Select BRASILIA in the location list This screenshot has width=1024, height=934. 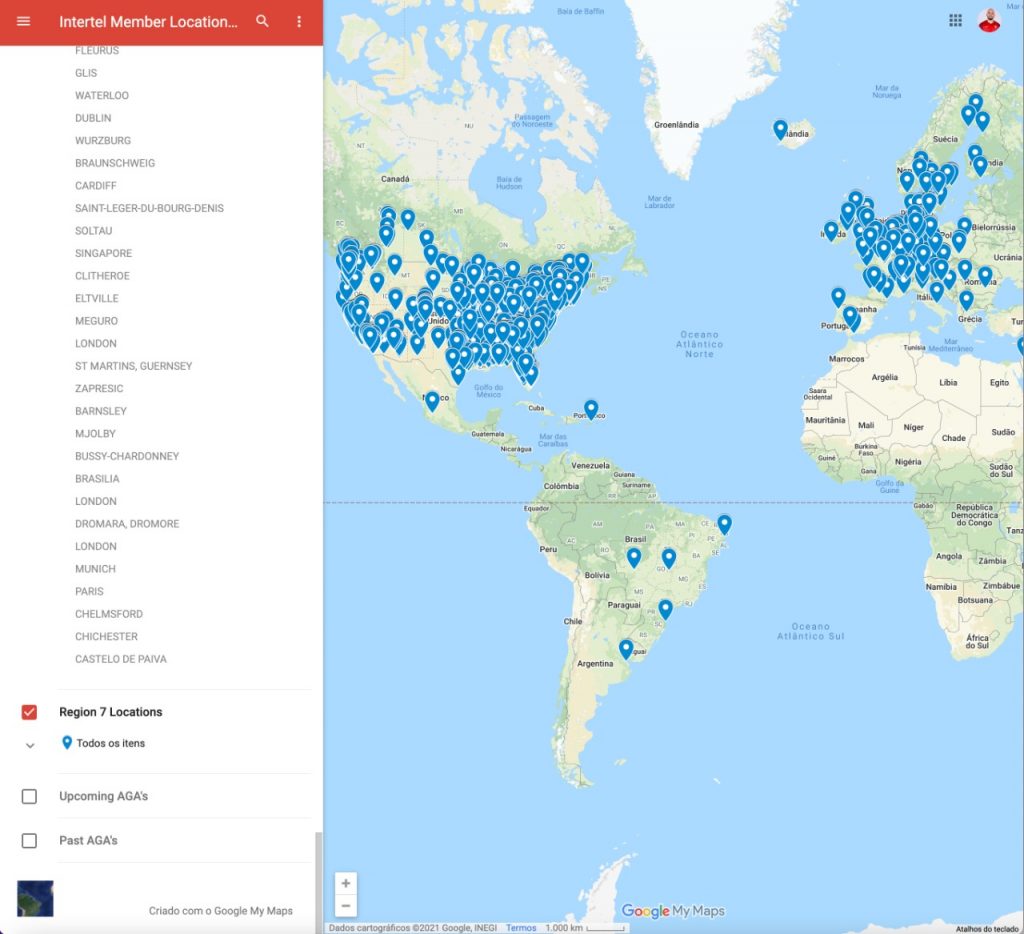point(97,479)
